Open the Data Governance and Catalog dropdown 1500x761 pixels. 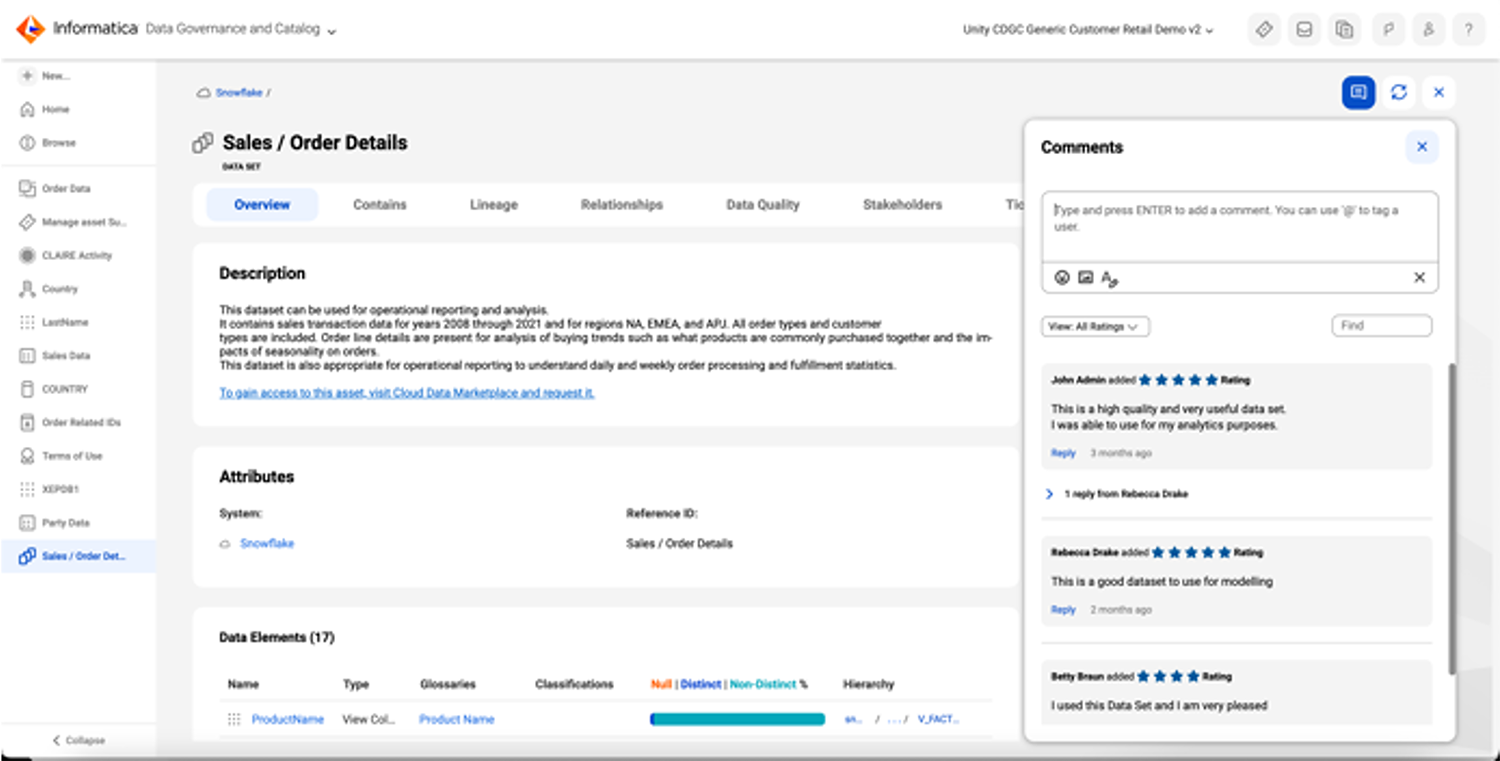tap(240, 30)
